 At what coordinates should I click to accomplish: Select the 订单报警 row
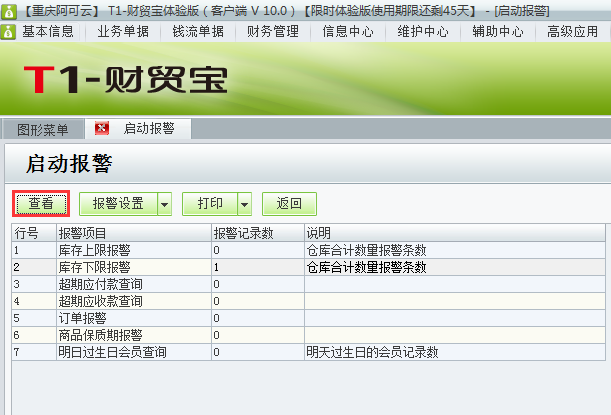(308, 318)
